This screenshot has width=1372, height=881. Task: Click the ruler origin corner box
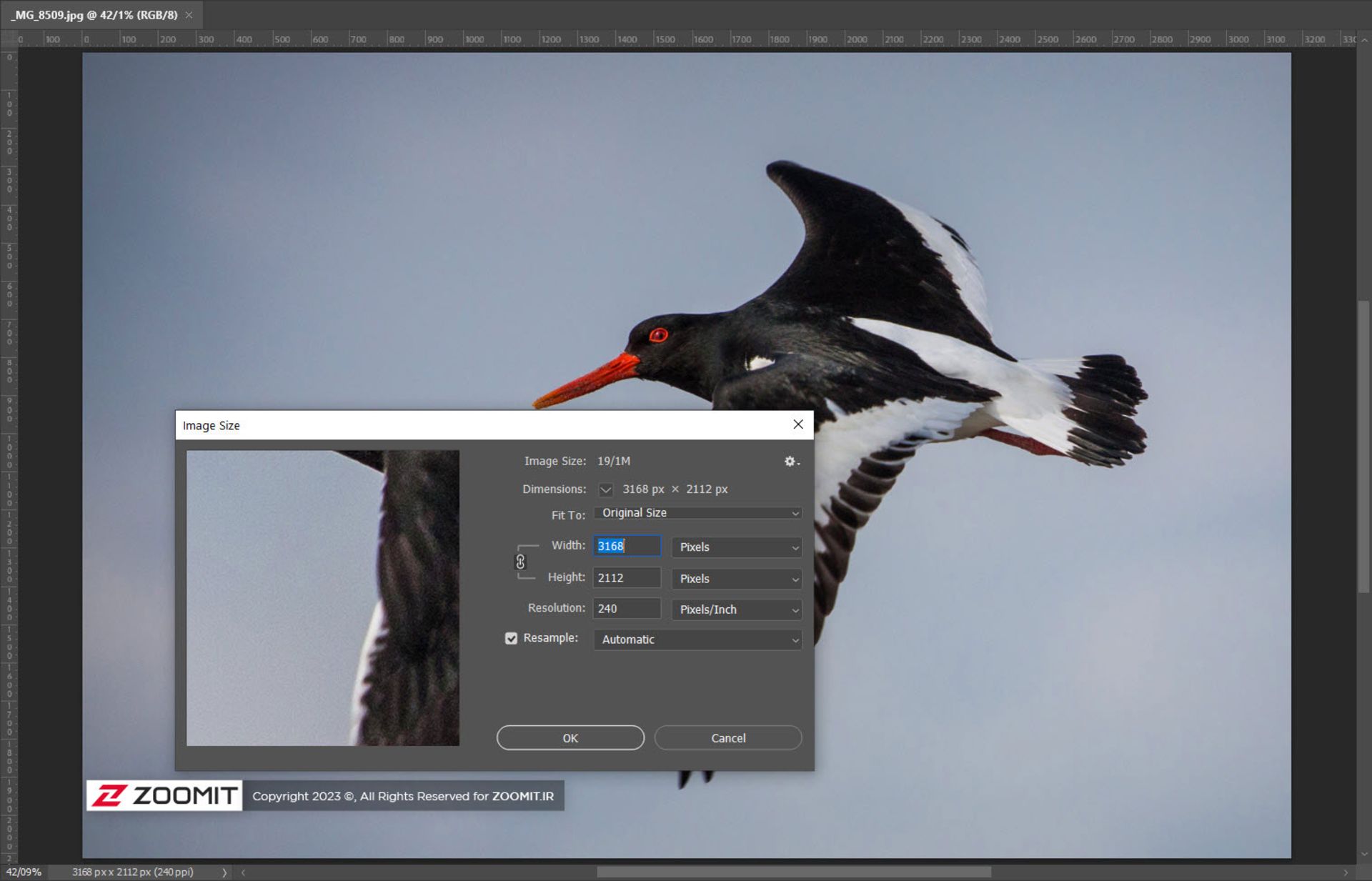point(9,39)
